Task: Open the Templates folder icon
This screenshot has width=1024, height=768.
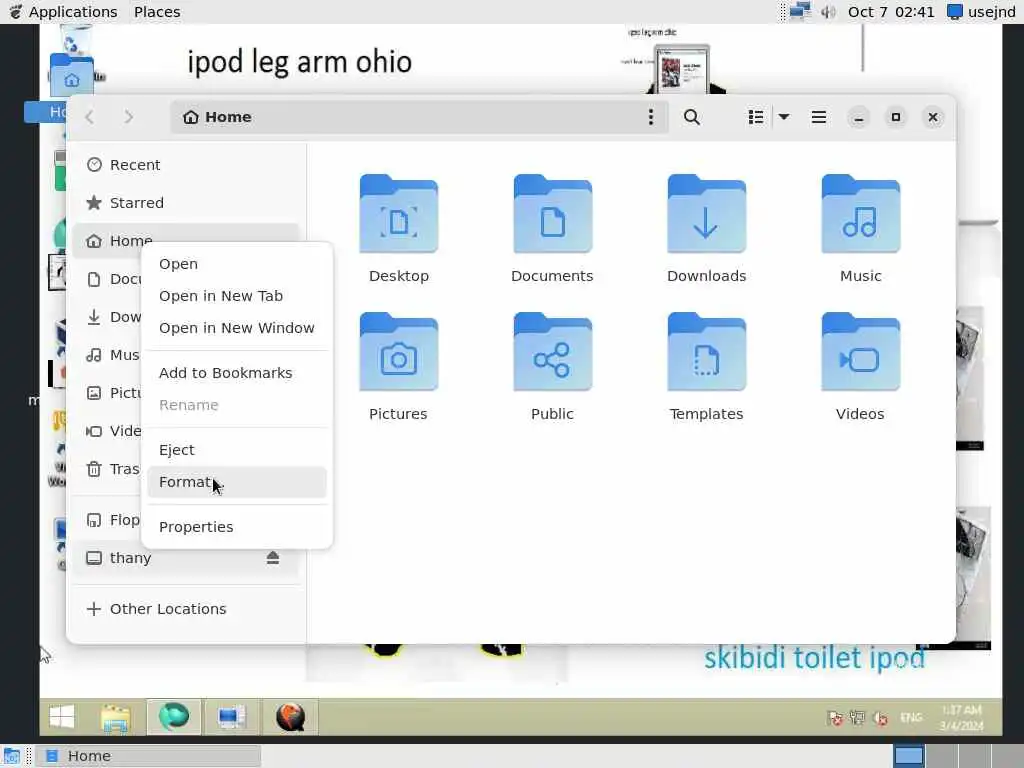Action: (x=706, y=352)
